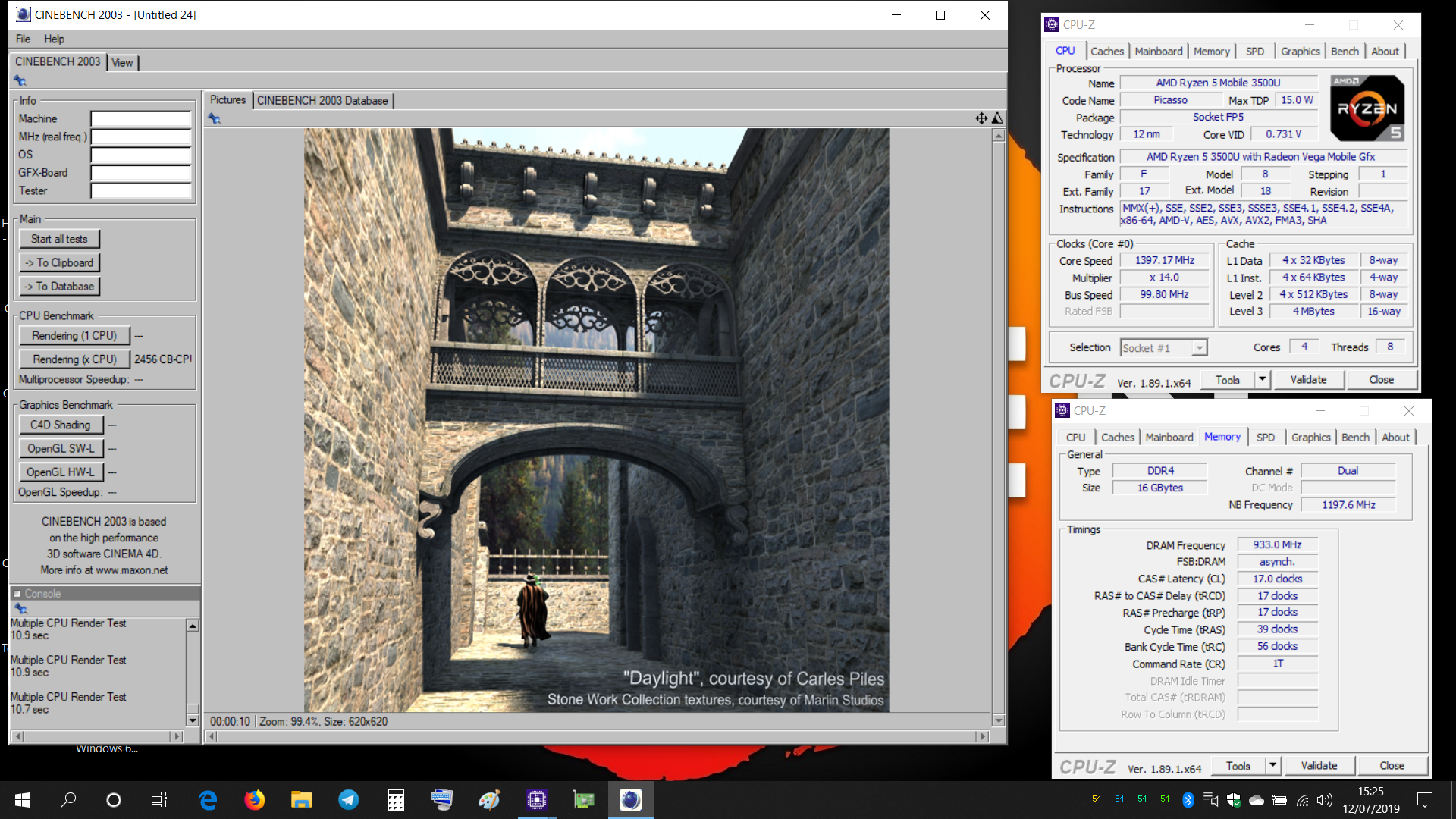Click the Start all tests button
The height and width of the screenshot is (819, 1456).
click(x=59, y=239)
